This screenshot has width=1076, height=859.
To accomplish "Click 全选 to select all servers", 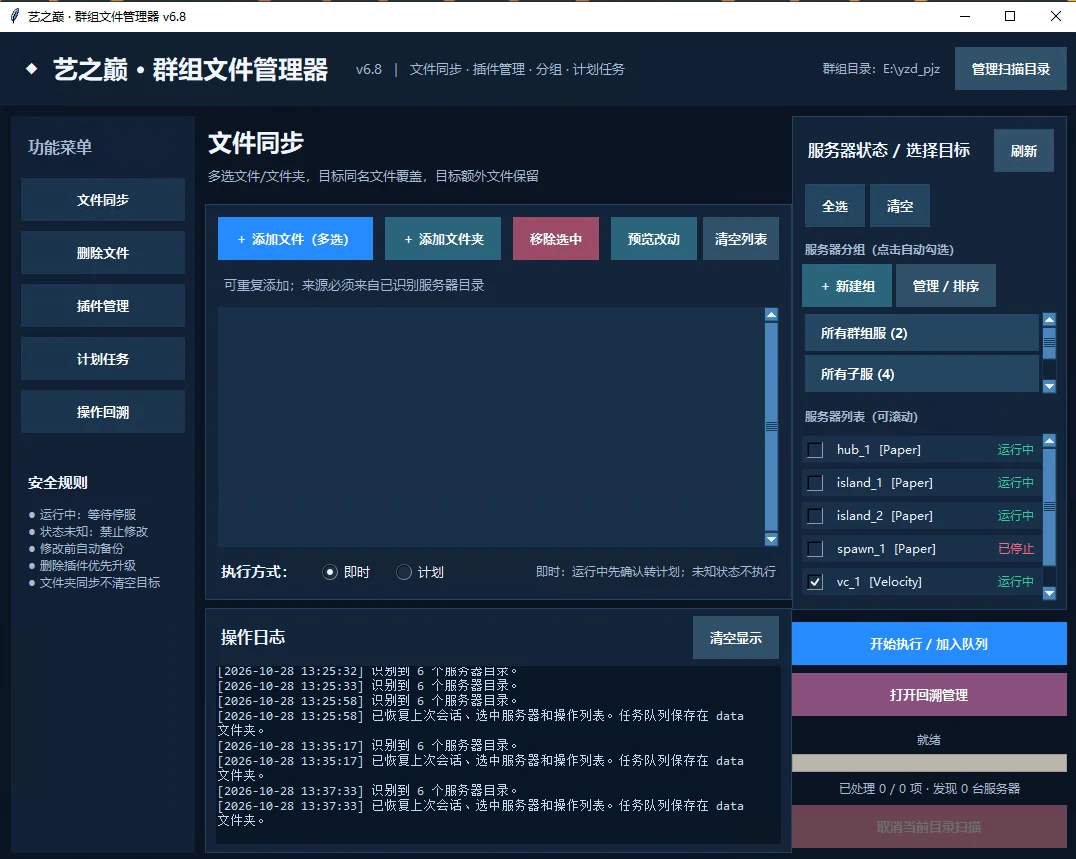I will (834, 206).
